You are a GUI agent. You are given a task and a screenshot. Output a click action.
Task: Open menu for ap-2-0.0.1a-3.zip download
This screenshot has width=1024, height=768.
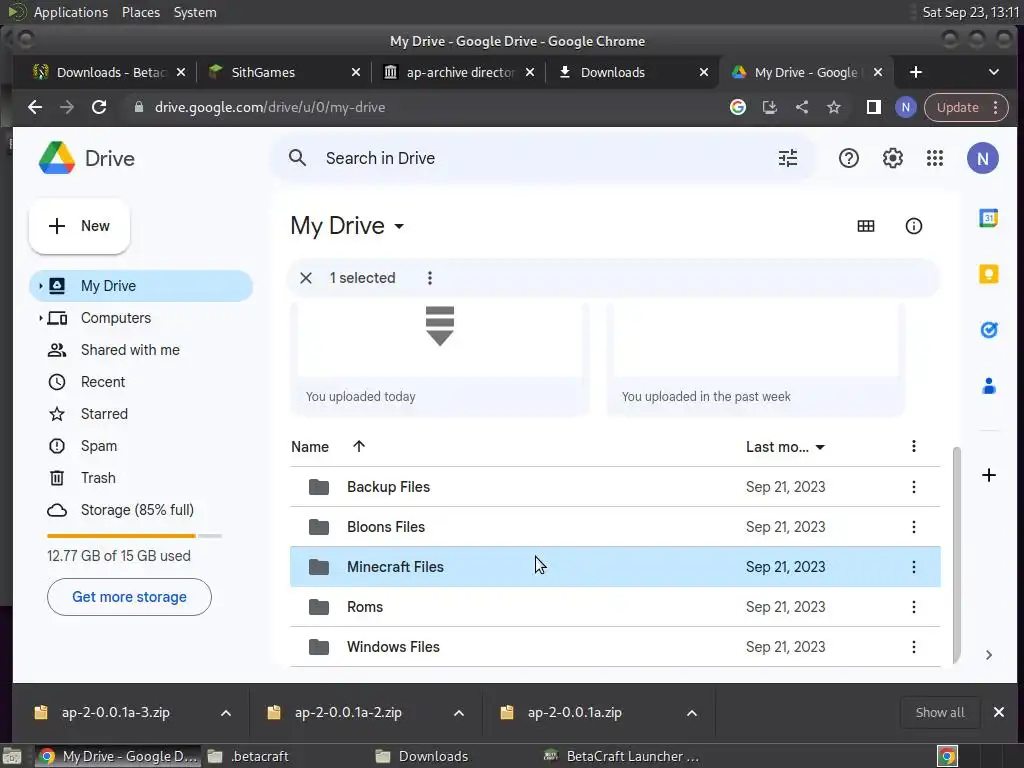click(225, 713)
